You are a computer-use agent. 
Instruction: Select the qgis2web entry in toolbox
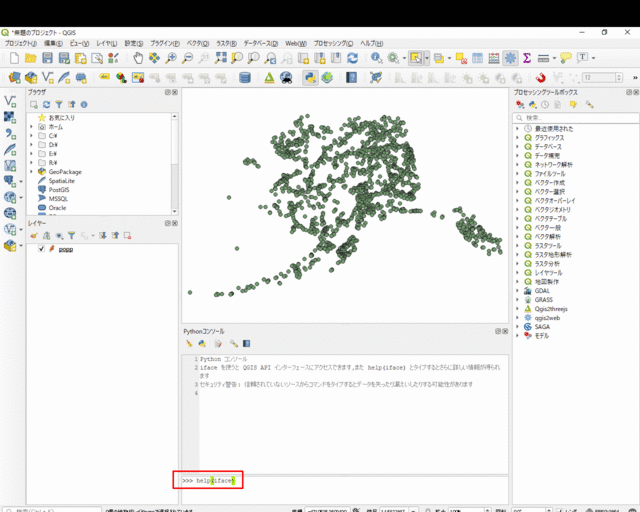547,318
